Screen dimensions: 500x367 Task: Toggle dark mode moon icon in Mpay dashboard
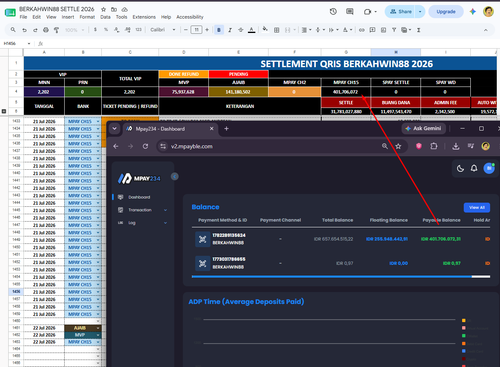(460, 169)
